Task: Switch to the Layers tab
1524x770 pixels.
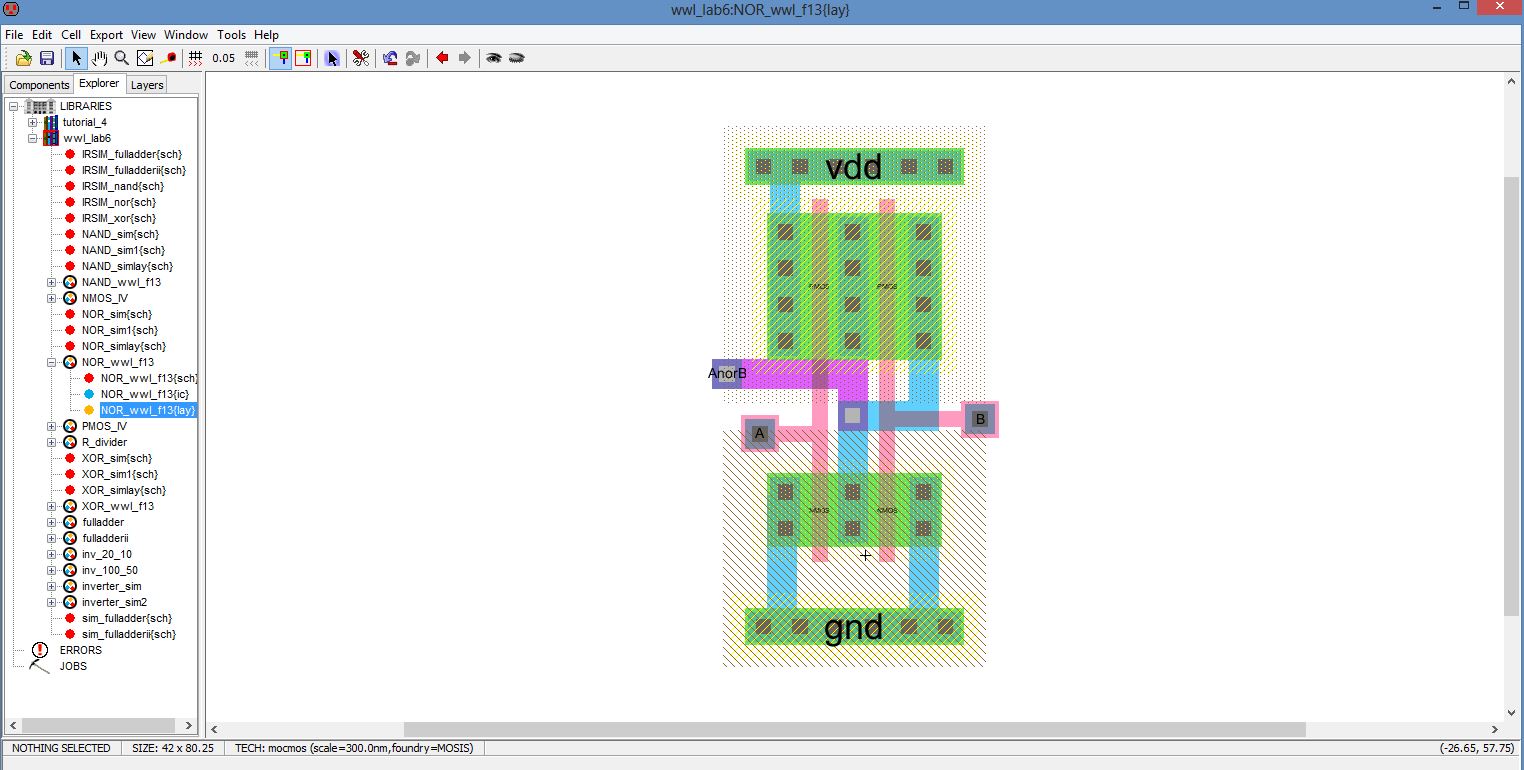Action: (147, 85)
